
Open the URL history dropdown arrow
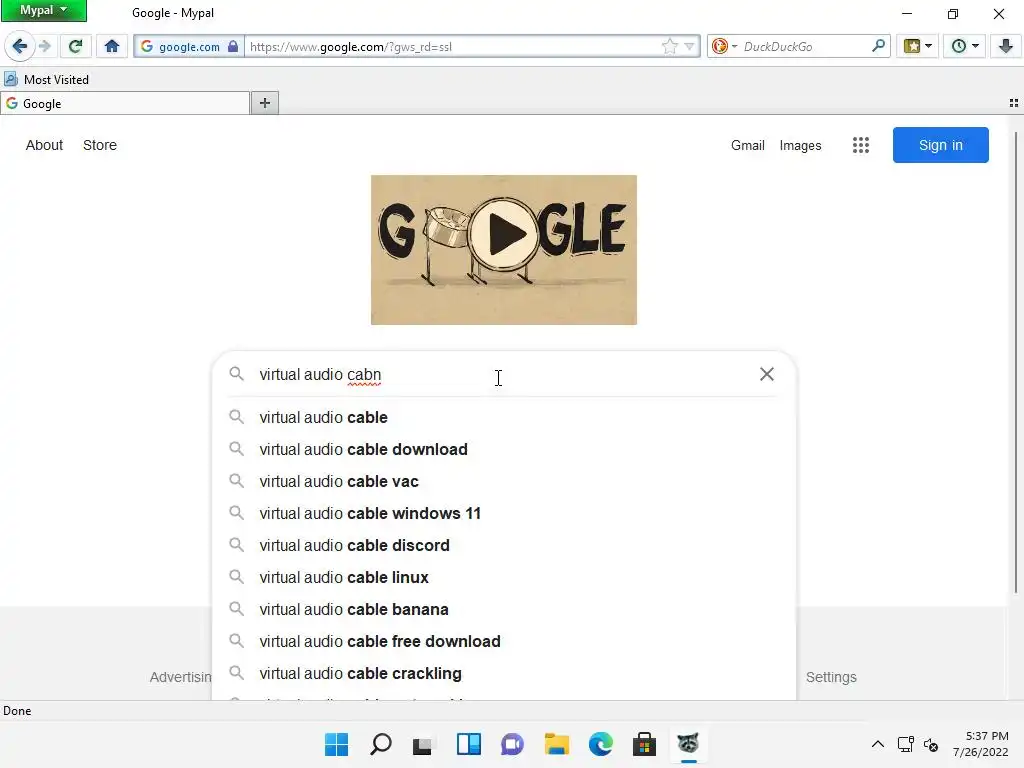click(690, 46)
